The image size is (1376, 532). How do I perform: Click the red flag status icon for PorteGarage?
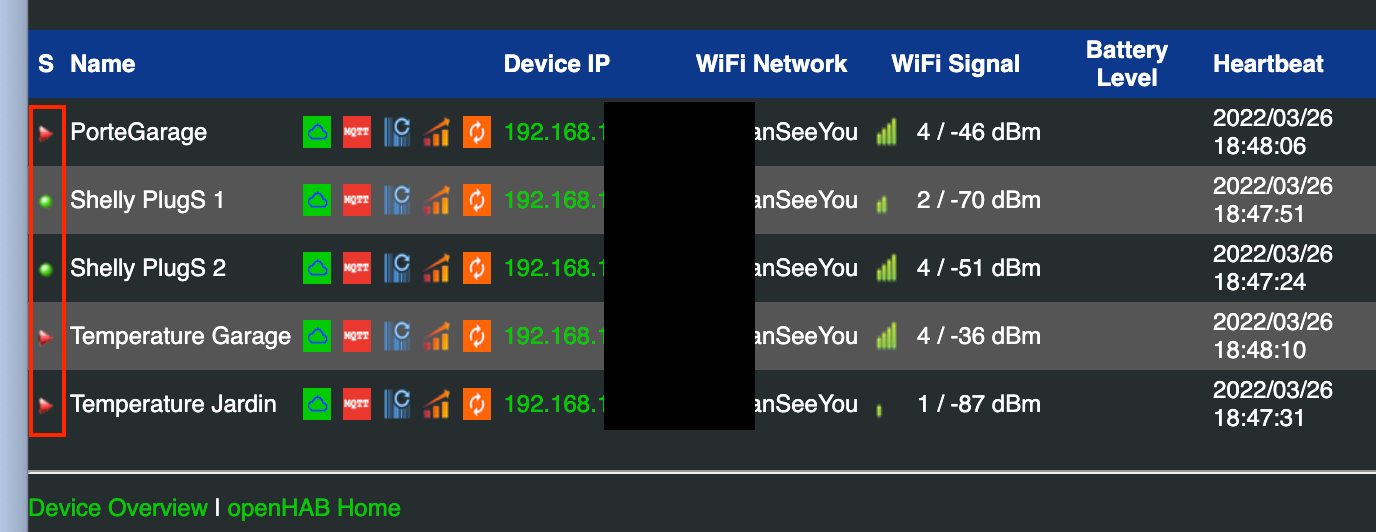click(x=46, y=133)
